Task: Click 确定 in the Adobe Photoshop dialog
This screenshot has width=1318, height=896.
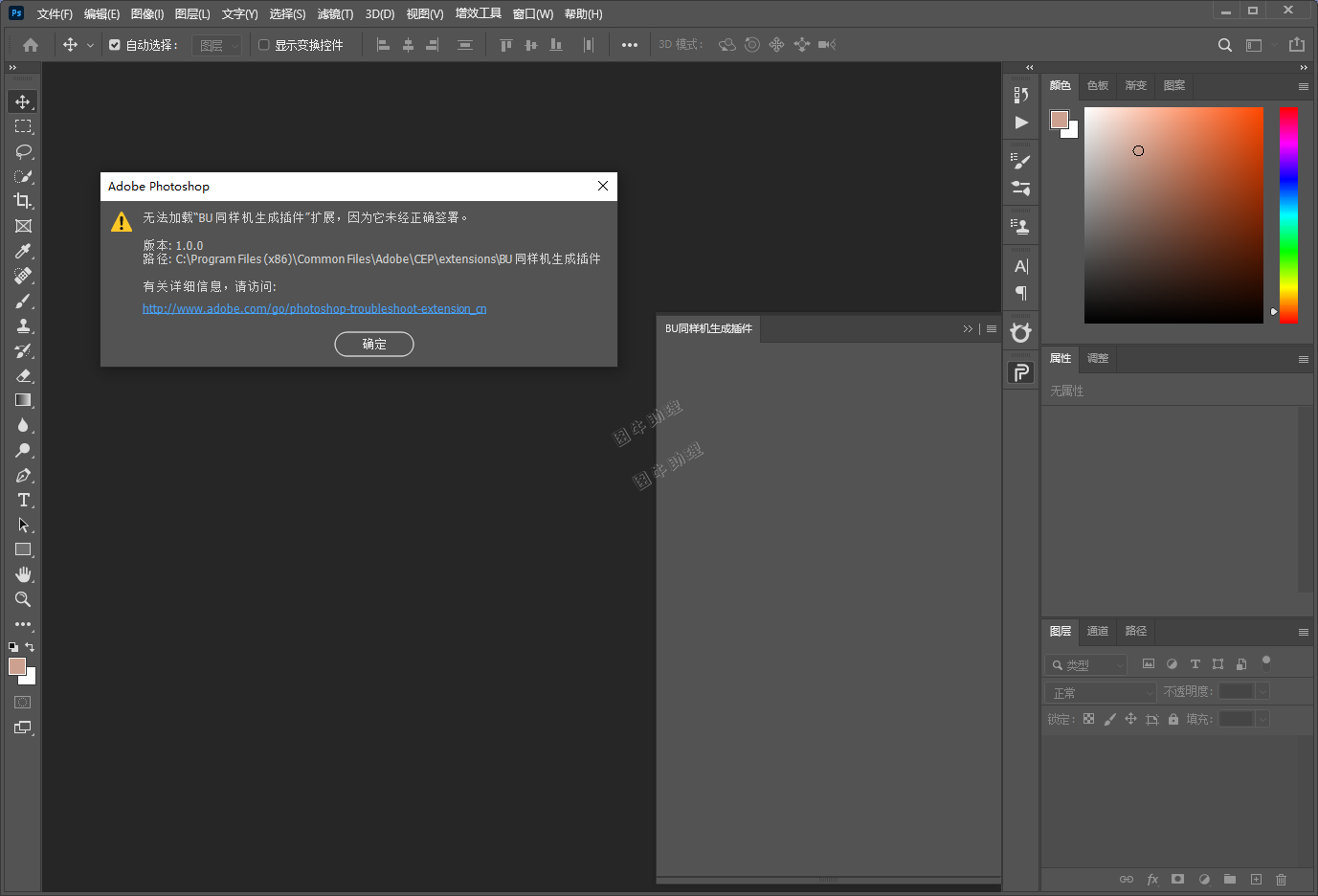Action: tap(374, 344)
